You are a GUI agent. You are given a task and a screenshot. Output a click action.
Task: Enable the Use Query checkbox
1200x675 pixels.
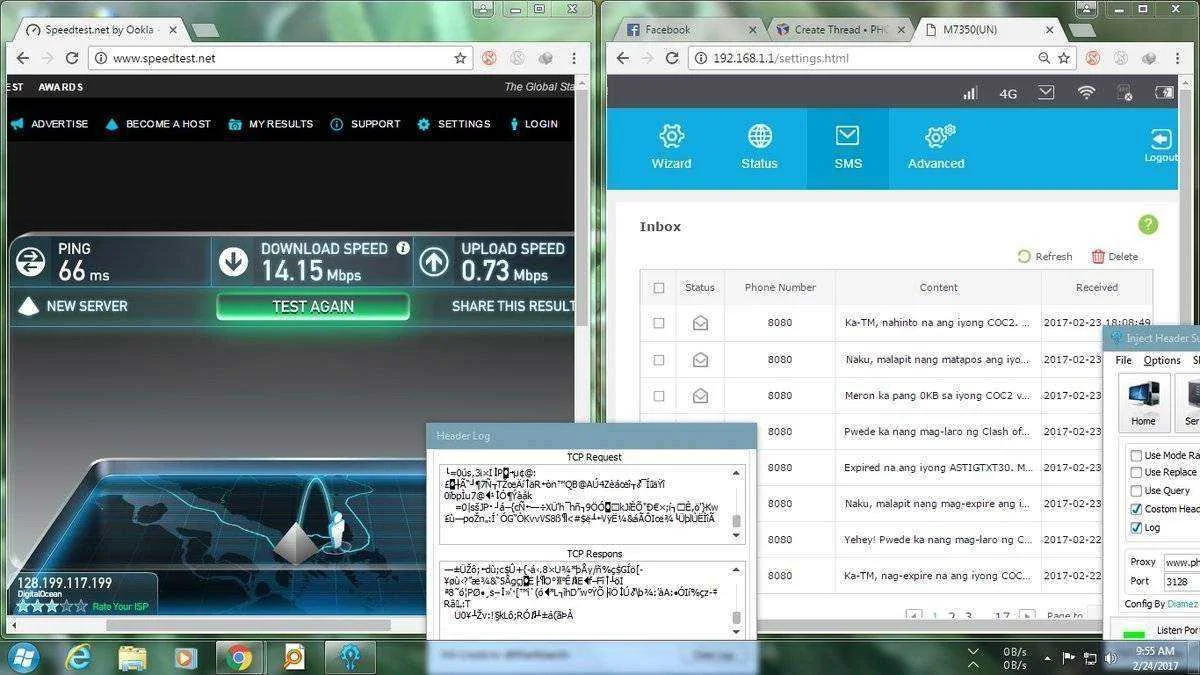point(1136,491)
